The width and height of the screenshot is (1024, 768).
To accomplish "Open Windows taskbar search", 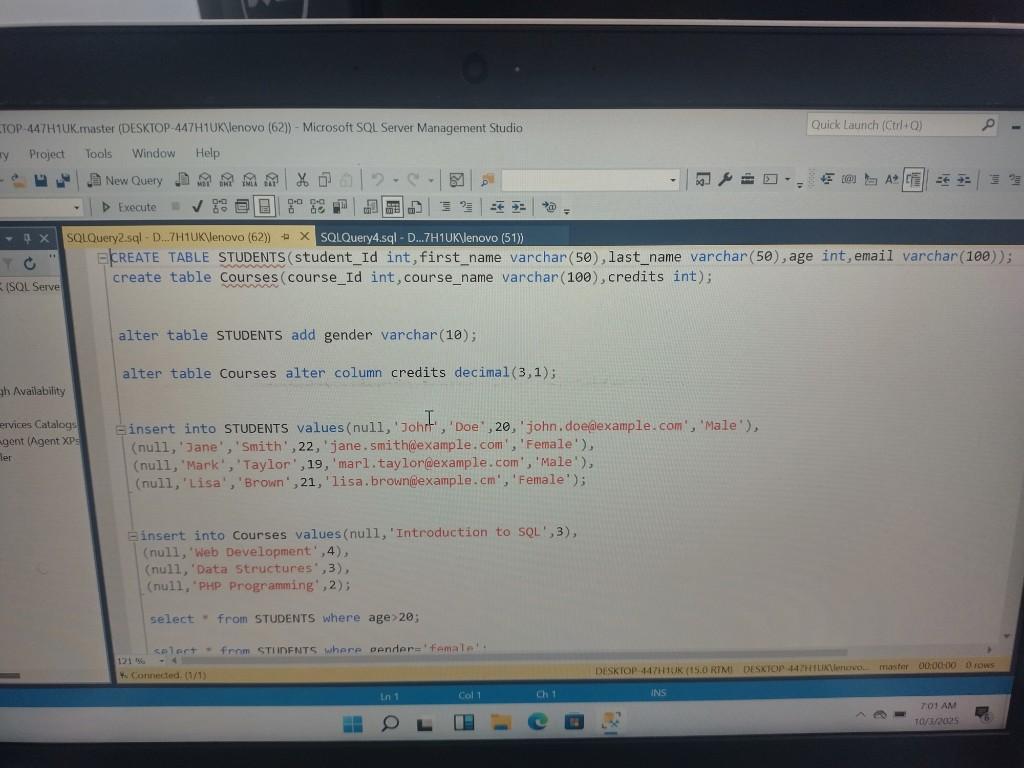I will tap(390, 723).
